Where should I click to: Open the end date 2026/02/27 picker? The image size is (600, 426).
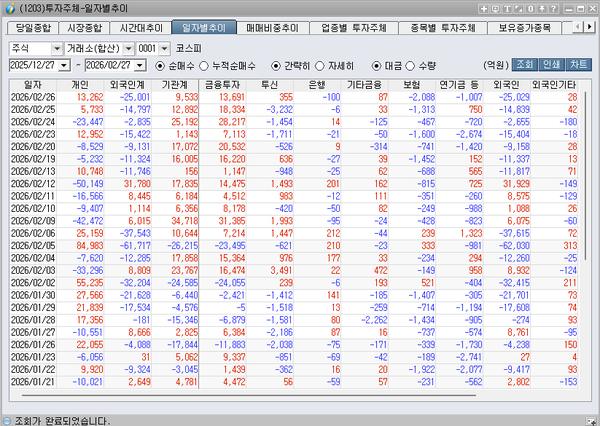tap(140, 65)
